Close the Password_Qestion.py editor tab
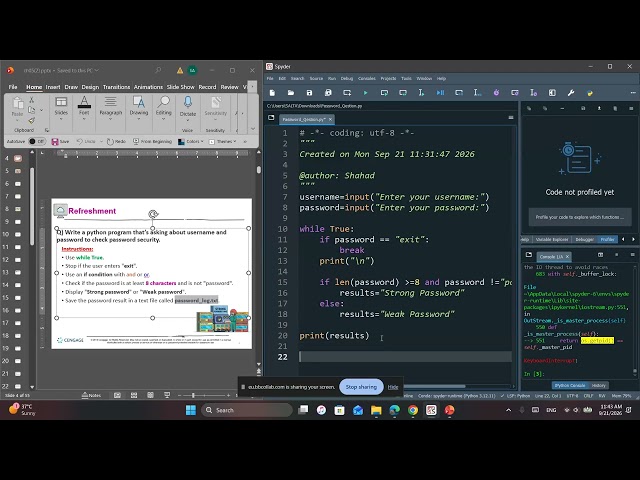Screen dimensions: 640x480 [x=330, y=119]
